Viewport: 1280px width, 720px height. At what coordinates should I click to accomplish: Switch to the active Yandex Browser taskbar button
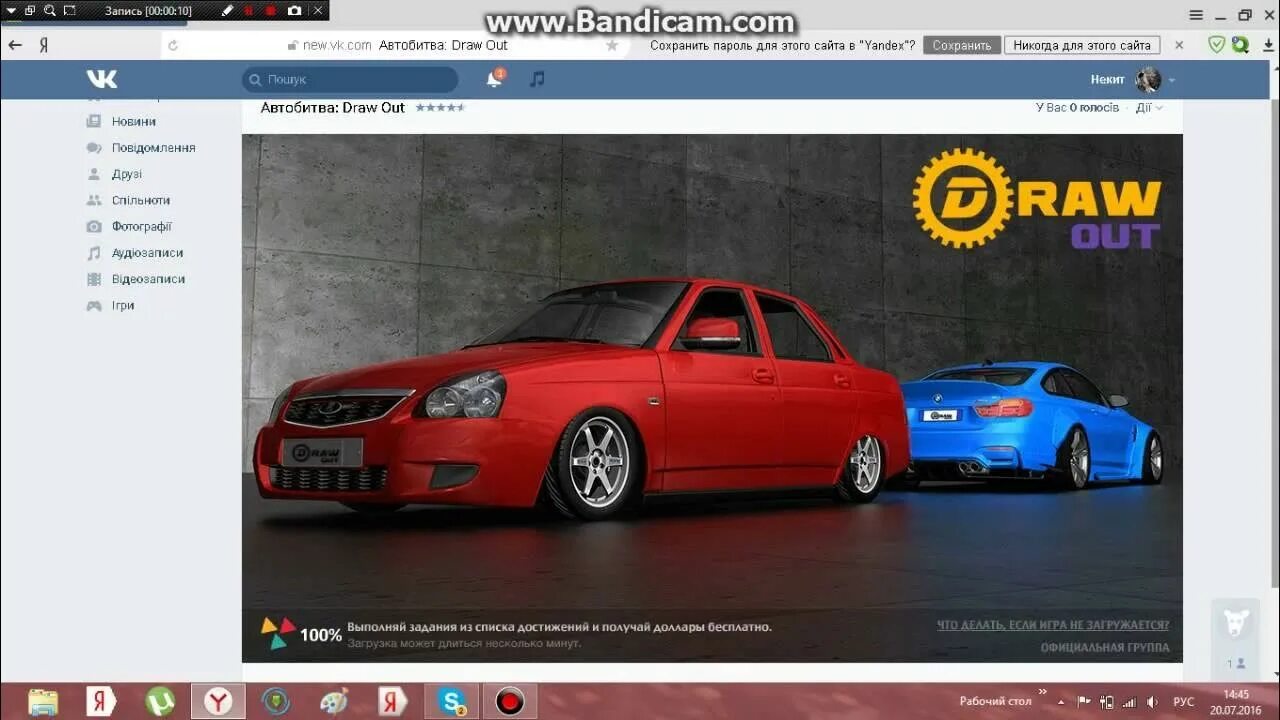(x=218, y=701)
